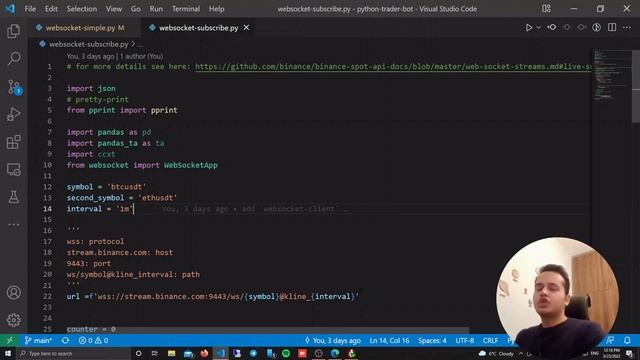Open Windows Start button
Viewport: 640px width, 360px height.
8,353
